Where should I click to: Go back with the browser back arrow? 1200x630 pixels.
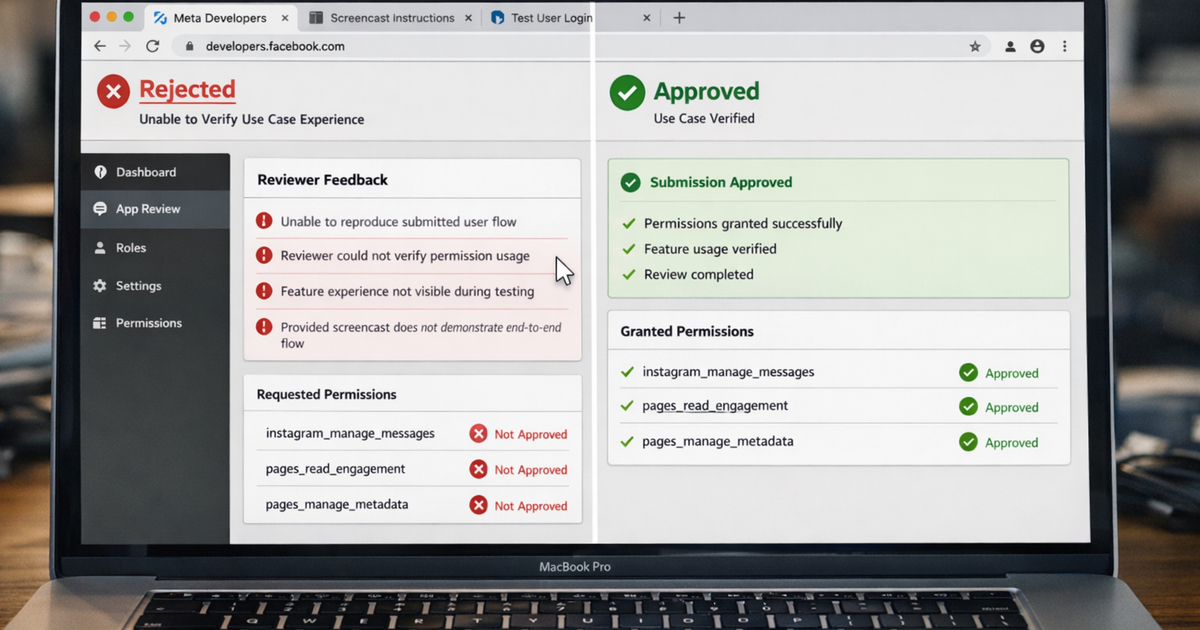pyautogui.click(x=99, y=46)
